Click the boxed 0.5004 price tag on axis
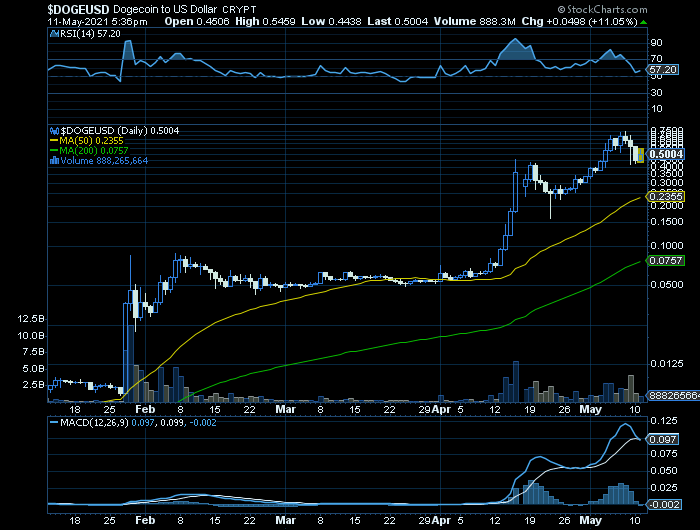This screenshot has width=700, height=530. tap(665, 154)
